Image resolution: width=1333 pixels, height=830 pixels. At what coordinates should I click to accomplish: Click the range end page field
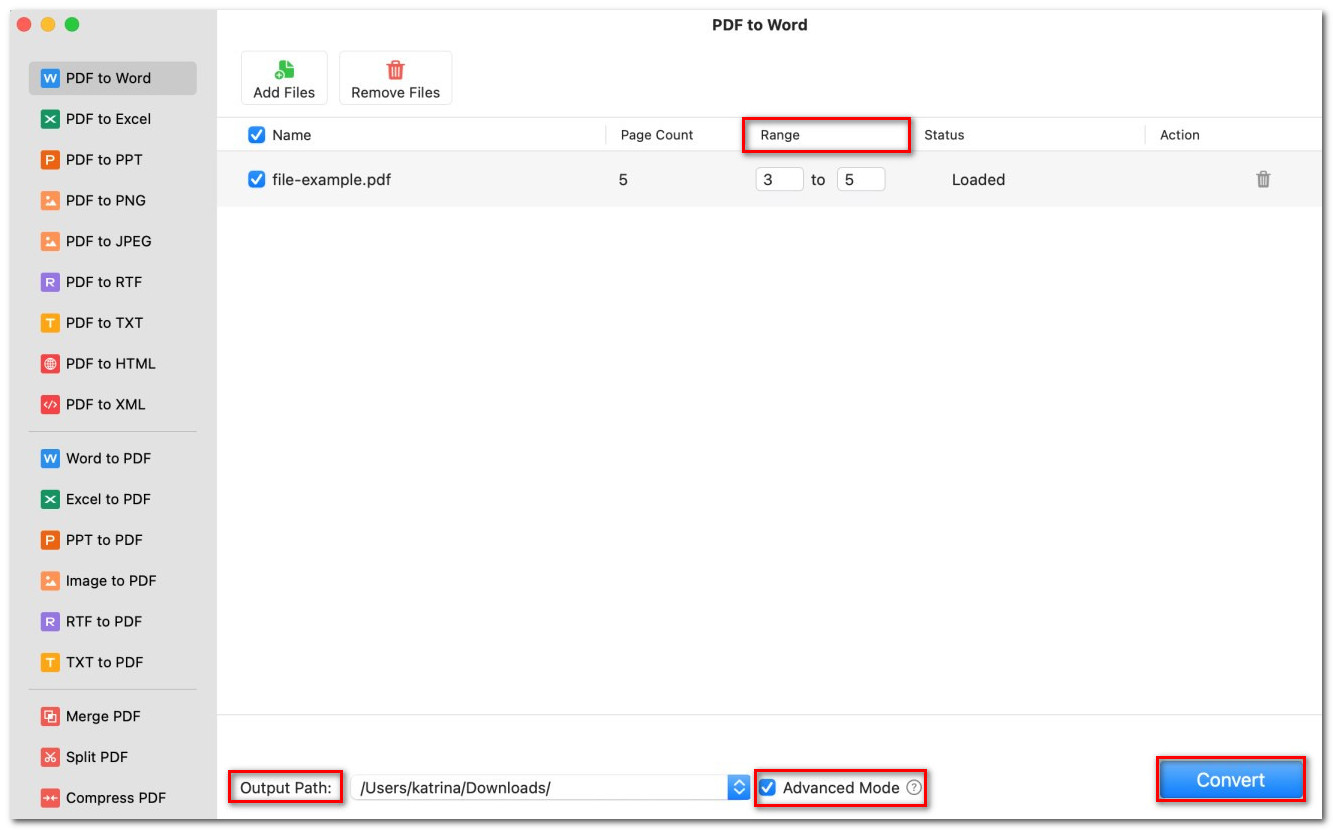(x=860, y=180)
